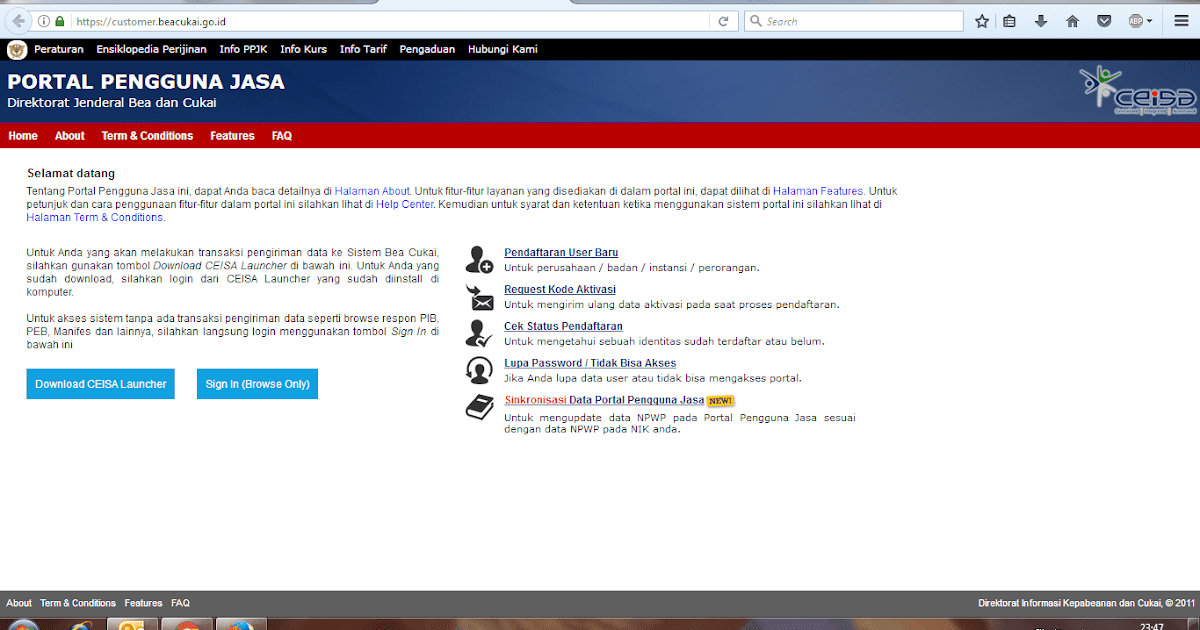Open the Lupa Password / Tidak Bisa Akses link
1200x630 pixels.
(x=590, y=362)
